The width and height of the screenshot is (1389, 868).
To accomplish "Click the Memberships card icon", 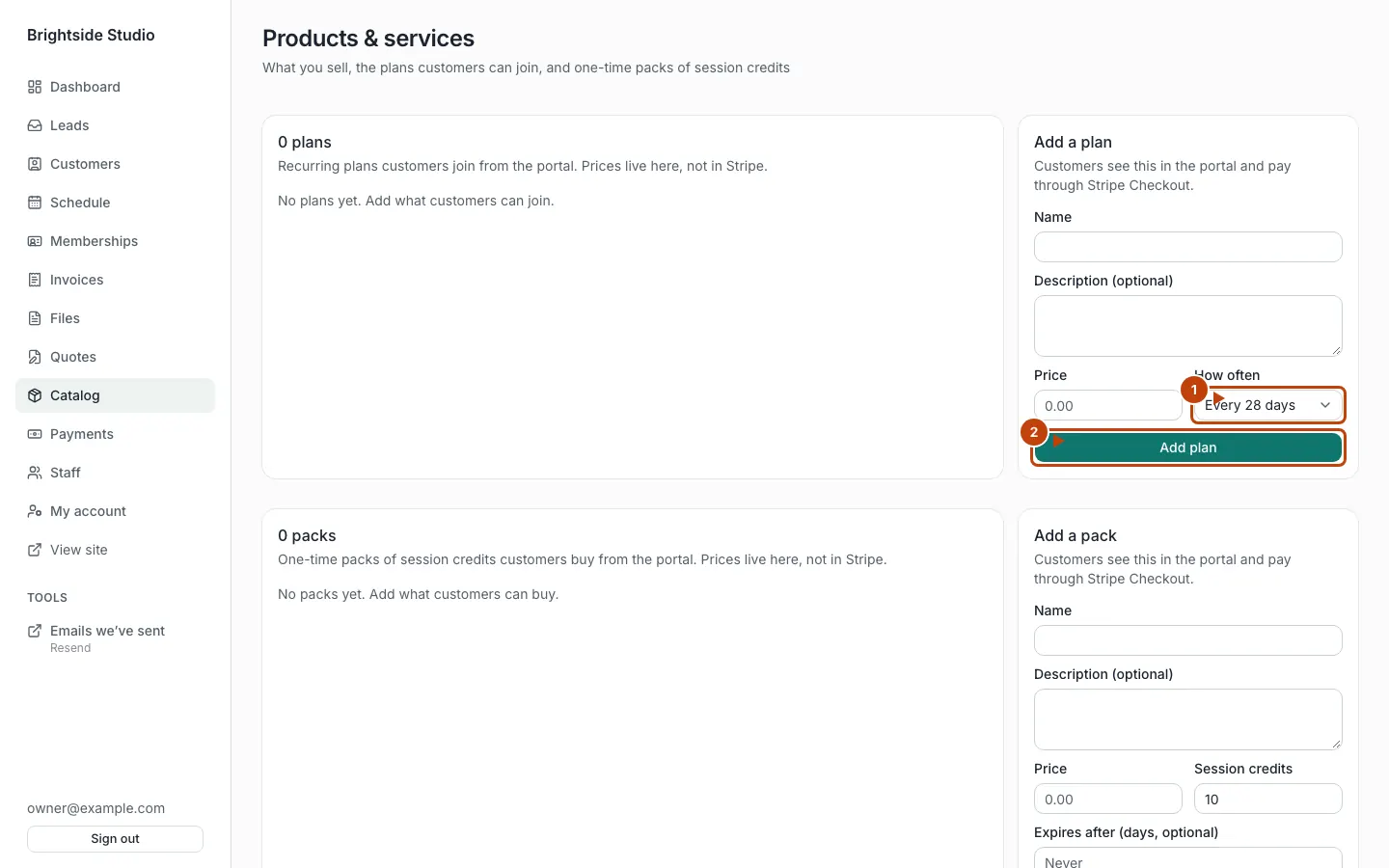I will (35, 241).
